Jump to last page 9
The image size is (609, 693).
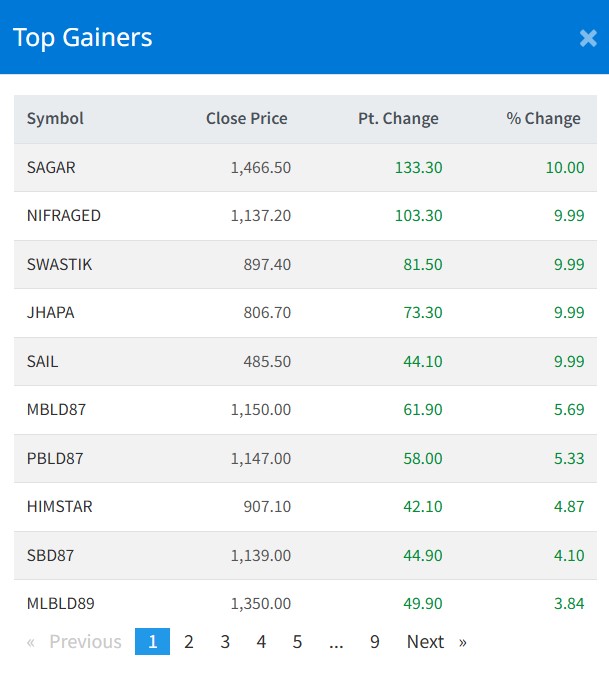(374, 642)
